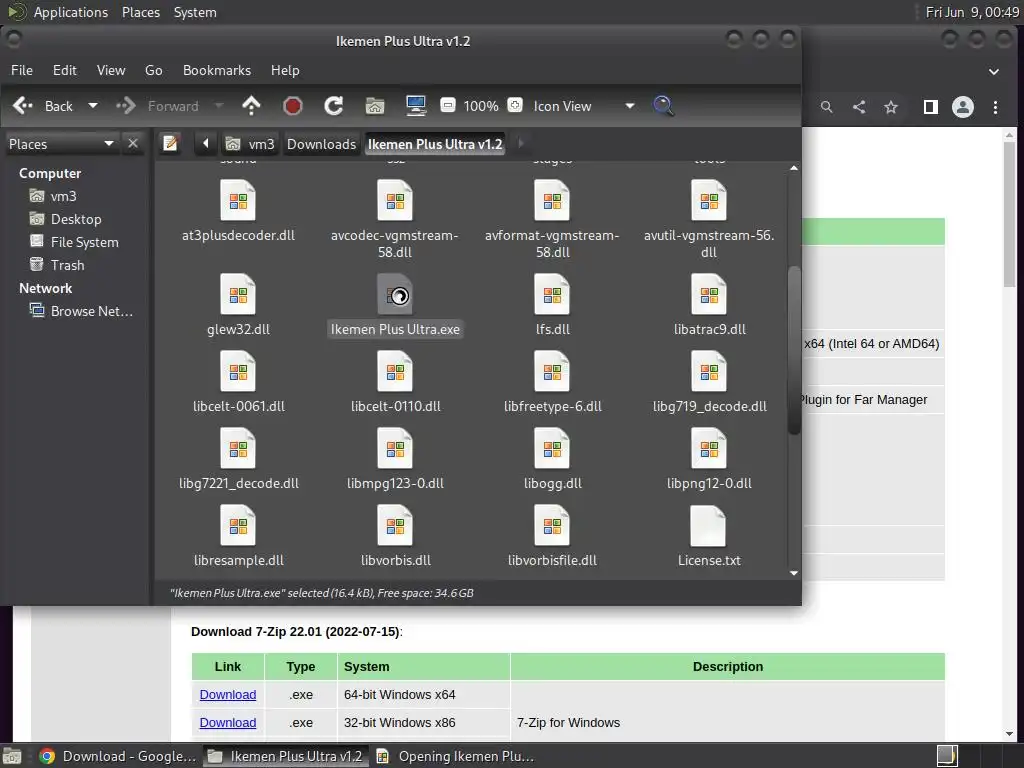This screenshot has height=768, width=1024.
Task: Open the Chrome profile avatar
Action: (x=963, y=107)
